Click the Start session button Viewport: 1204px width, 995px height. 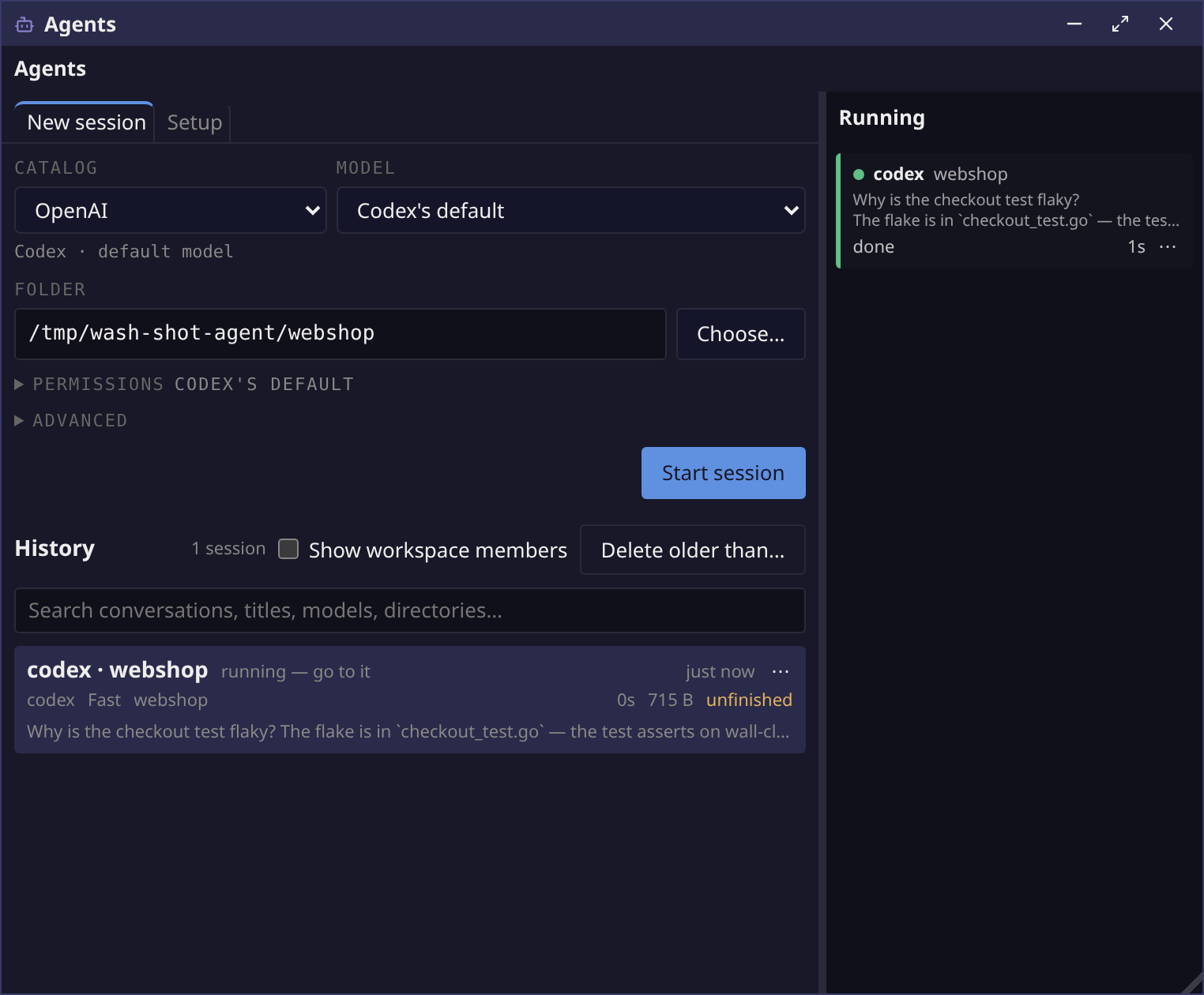click(724, 473)
